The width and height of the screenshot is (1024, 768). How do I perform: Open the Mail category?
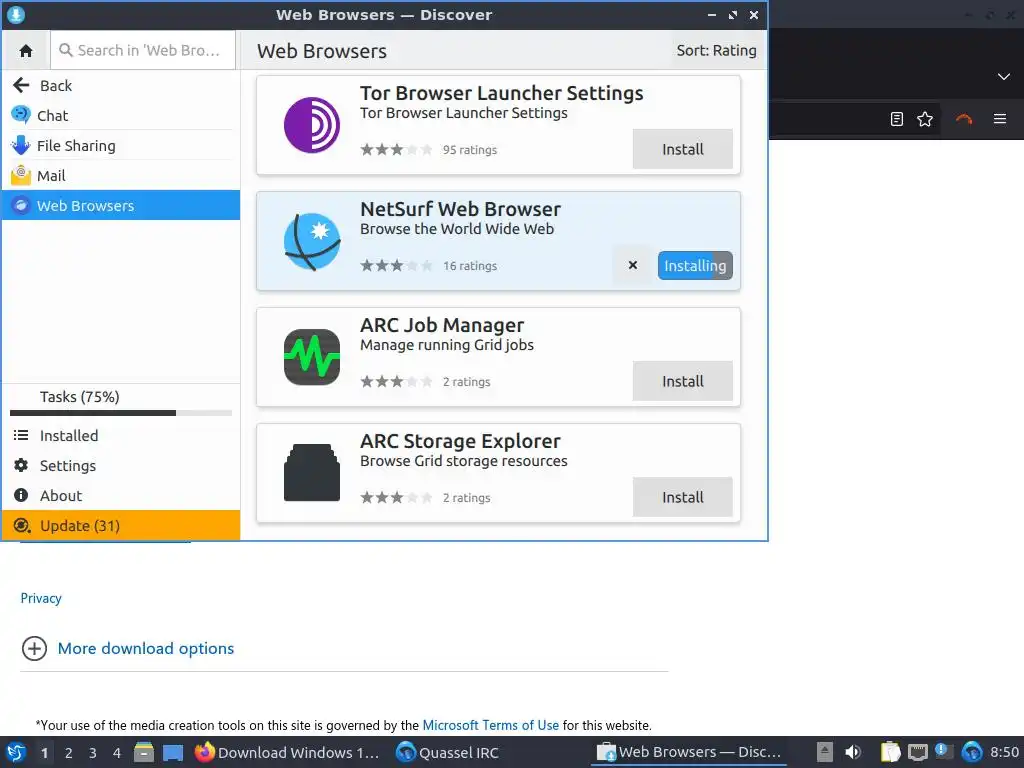(121, 176)
